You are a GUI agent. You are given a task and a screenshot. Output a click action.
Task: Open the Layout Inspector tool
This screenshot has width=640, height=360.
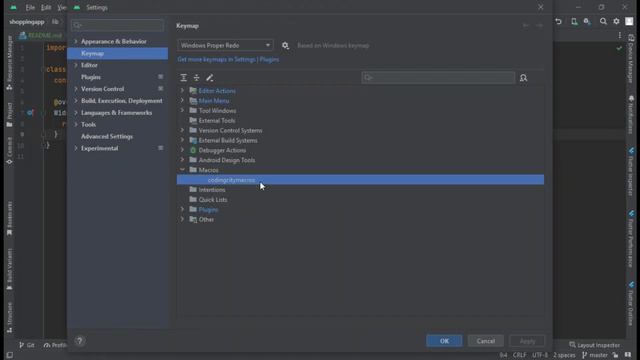[x=594, y=345]
